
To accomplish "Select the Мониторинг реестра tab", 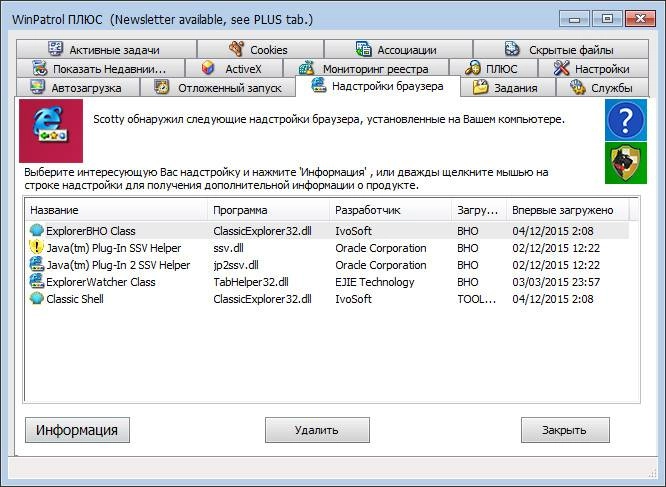I will coord(366,68).
